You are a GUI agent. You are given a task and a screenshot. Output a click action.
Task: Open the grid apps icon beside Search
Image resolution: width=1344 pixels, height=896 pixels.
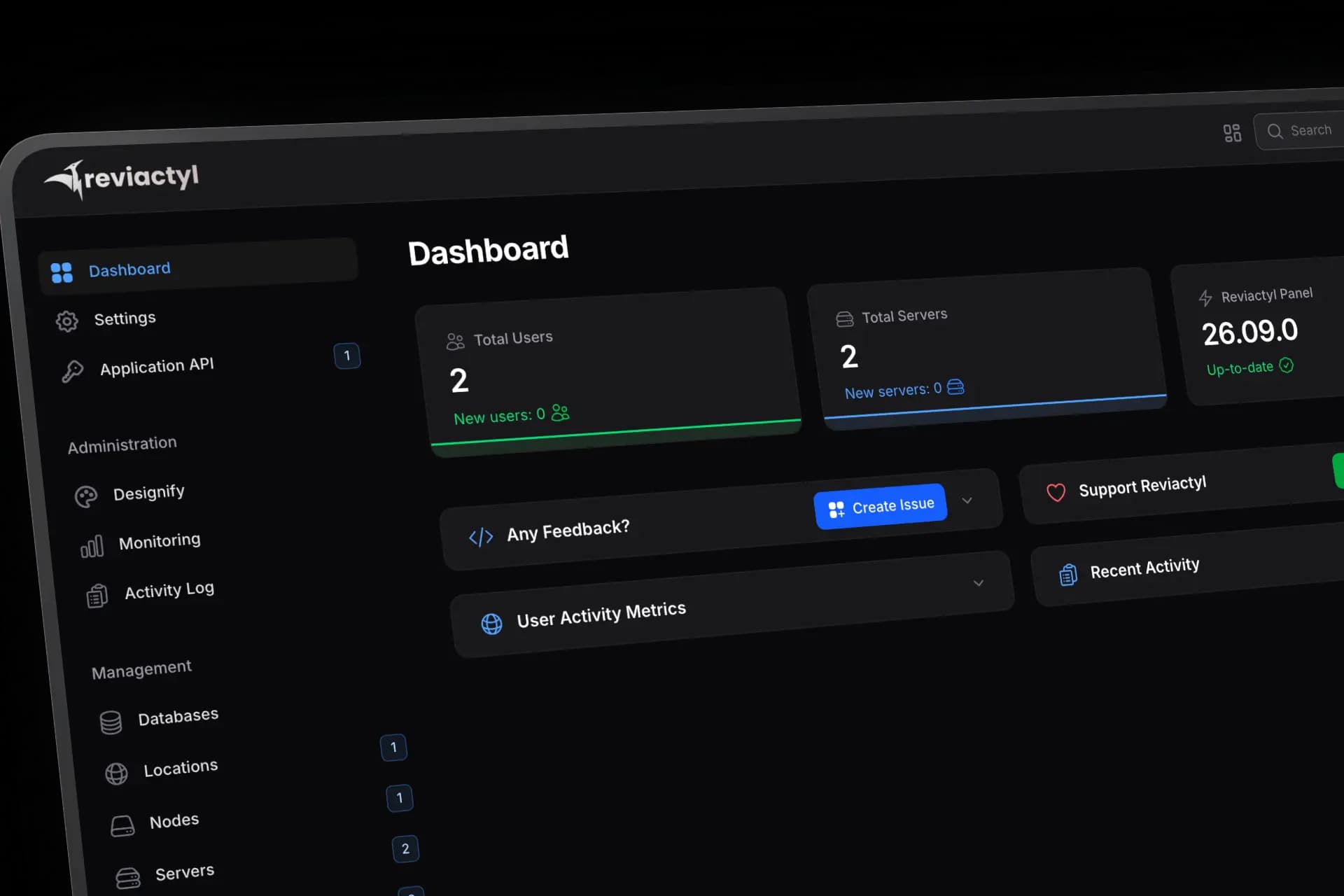click(x=1232, y=133)
